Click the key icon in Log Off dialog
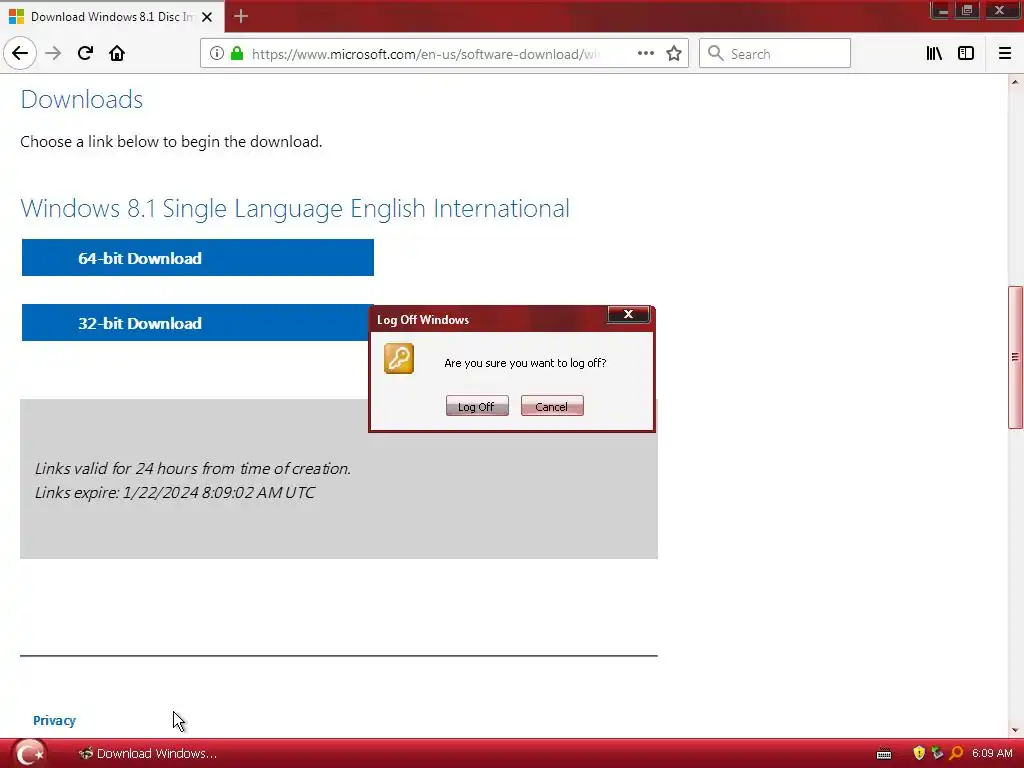Viewport: 1024px width, 768px height. (x=399, y=359)
